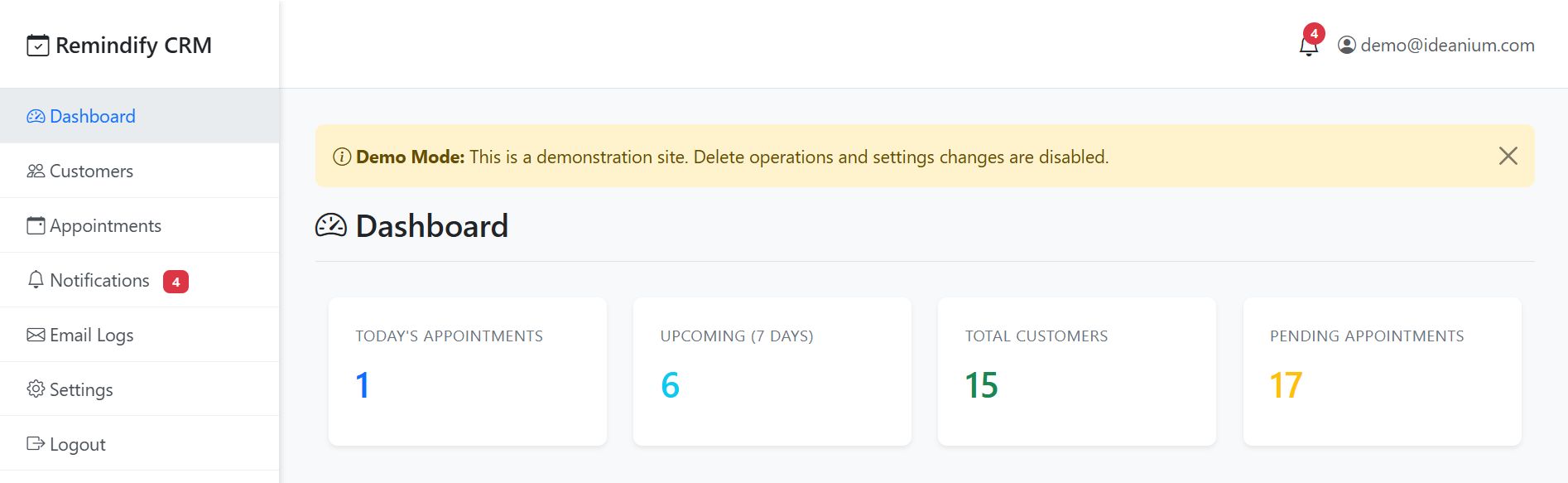The width and height of the screenshot is (1568, 483).
Task: Click the notification bell icon in header
Action: (x=1308, y=46)
